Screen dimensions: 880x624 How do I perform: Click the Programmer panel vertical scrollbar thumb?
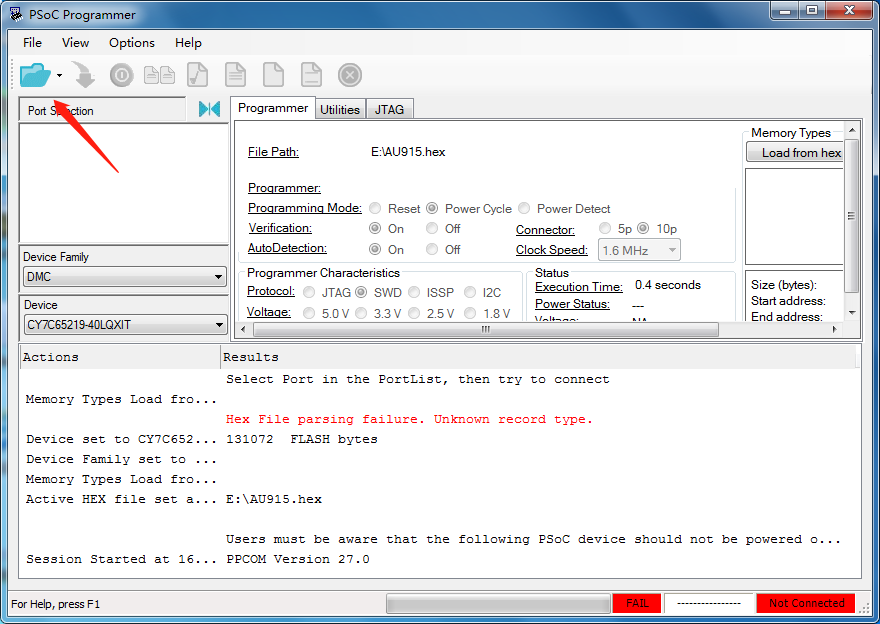[x=852, y=216]
